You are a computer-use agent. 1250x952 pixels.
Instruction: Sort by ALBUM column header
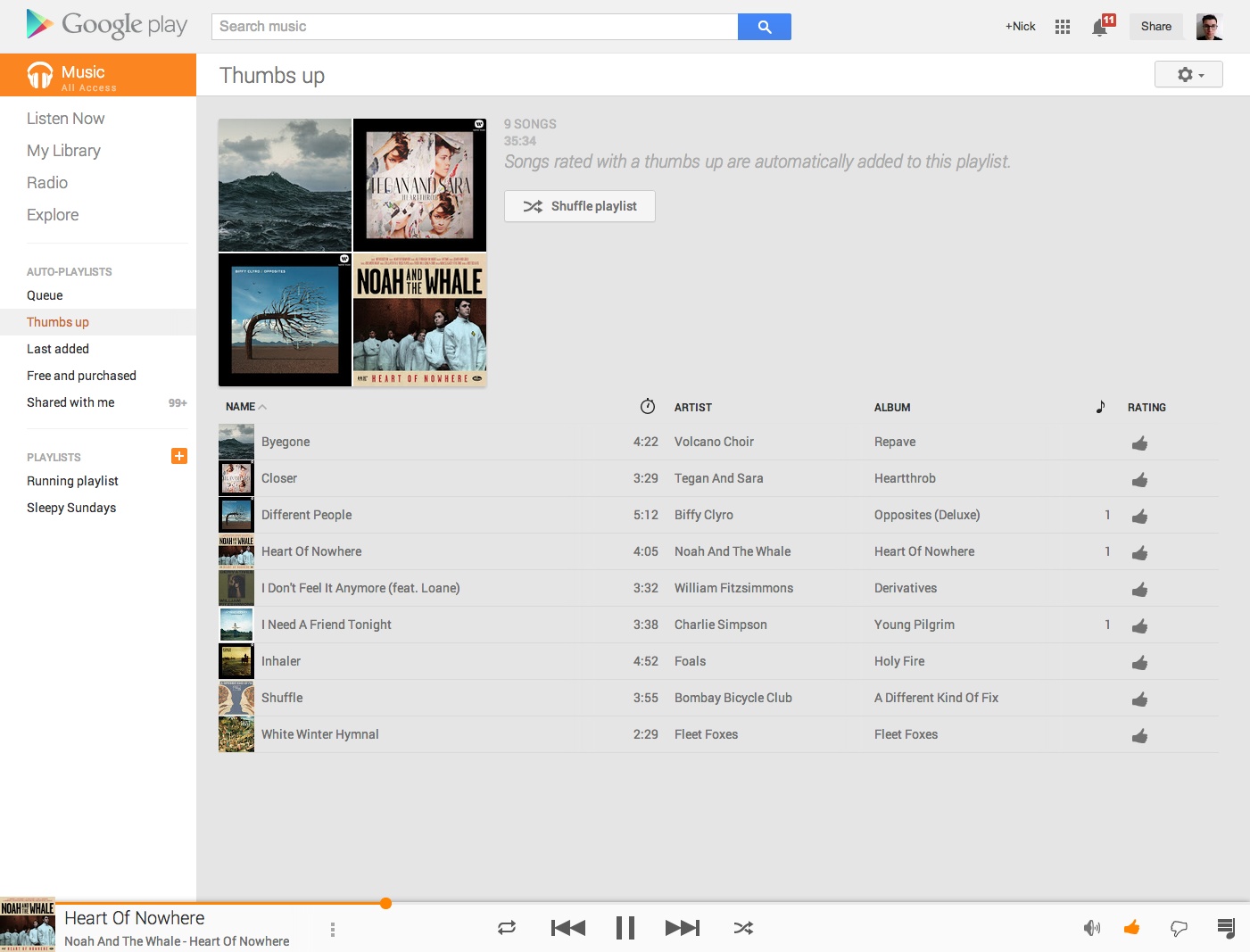coord(892,408)
